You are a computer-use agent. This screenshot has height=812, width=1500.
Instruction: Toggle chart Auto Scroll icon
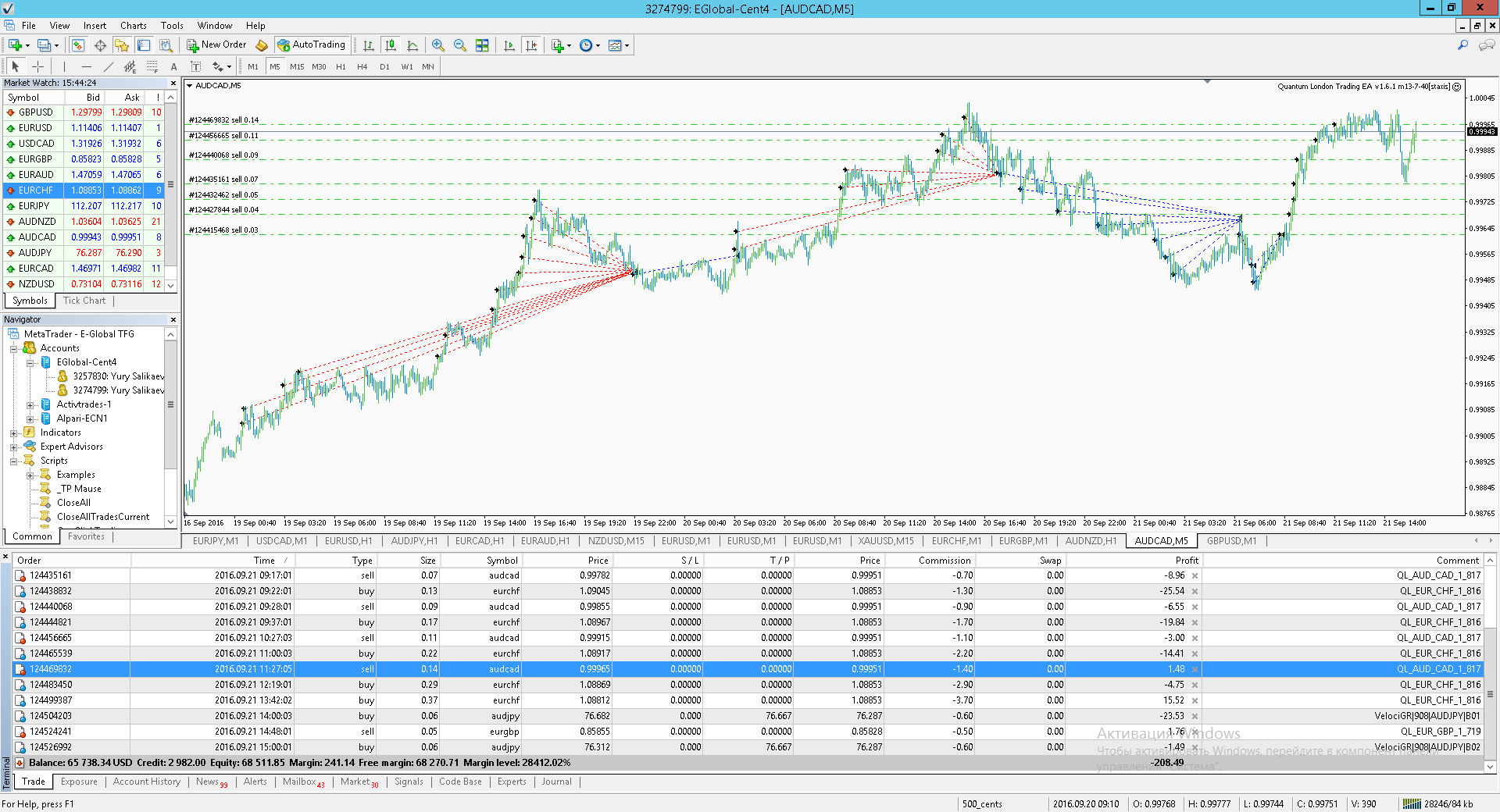[x=509, y=45]
